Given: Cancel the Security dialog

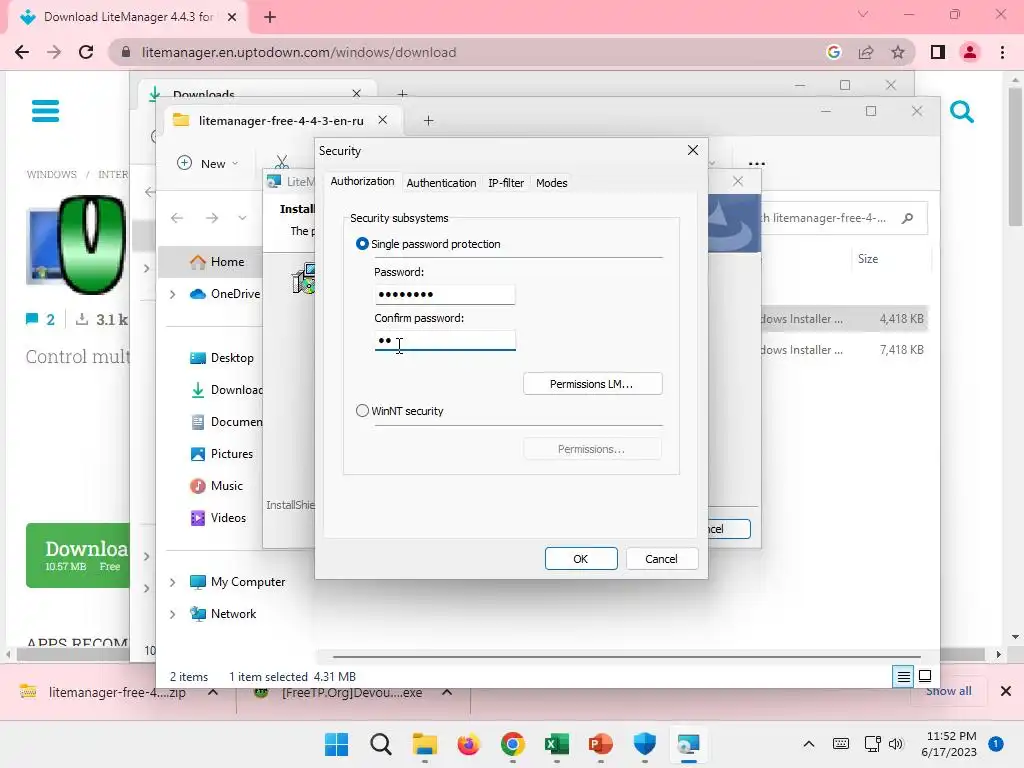Looking at the screenshot, I should [x=662, y=559].
